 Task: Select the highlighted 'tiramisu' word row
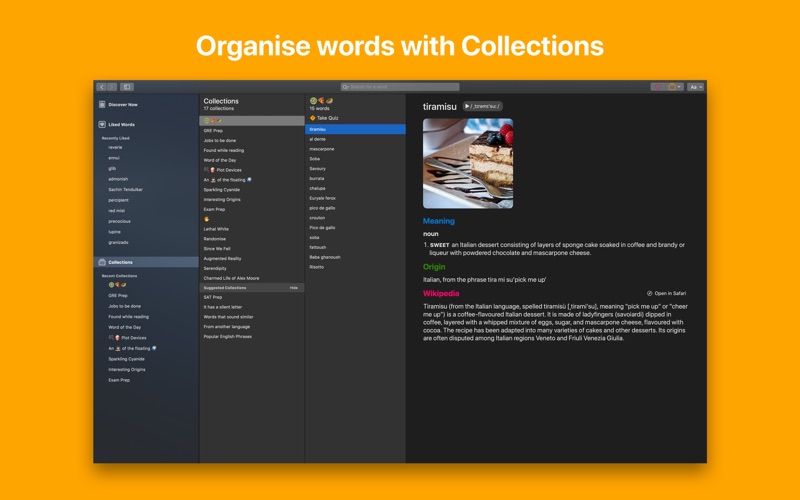356,129
